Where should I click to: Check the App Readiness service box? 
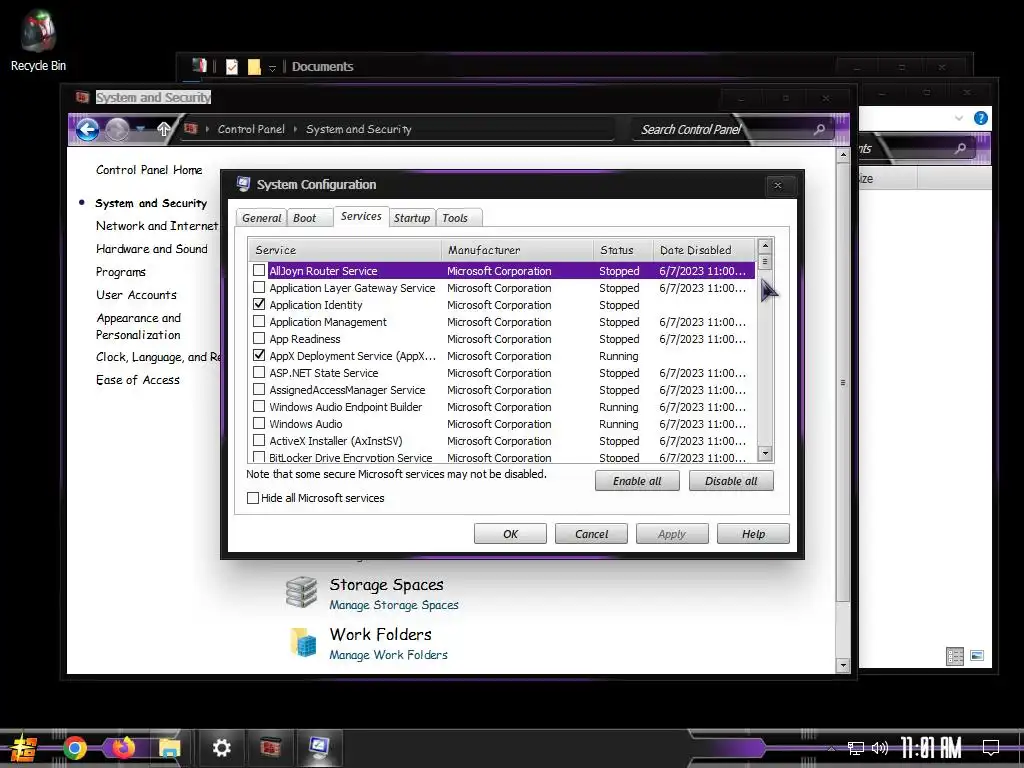[x=259, y=338]
